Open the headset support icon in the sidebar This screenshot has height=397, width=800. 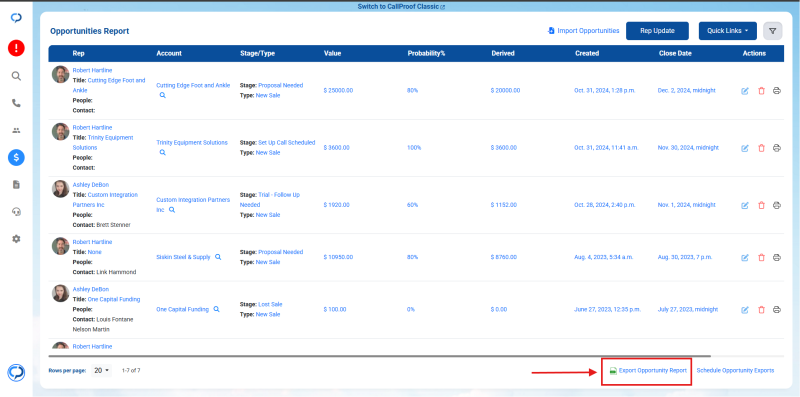(x=16, y=212)
